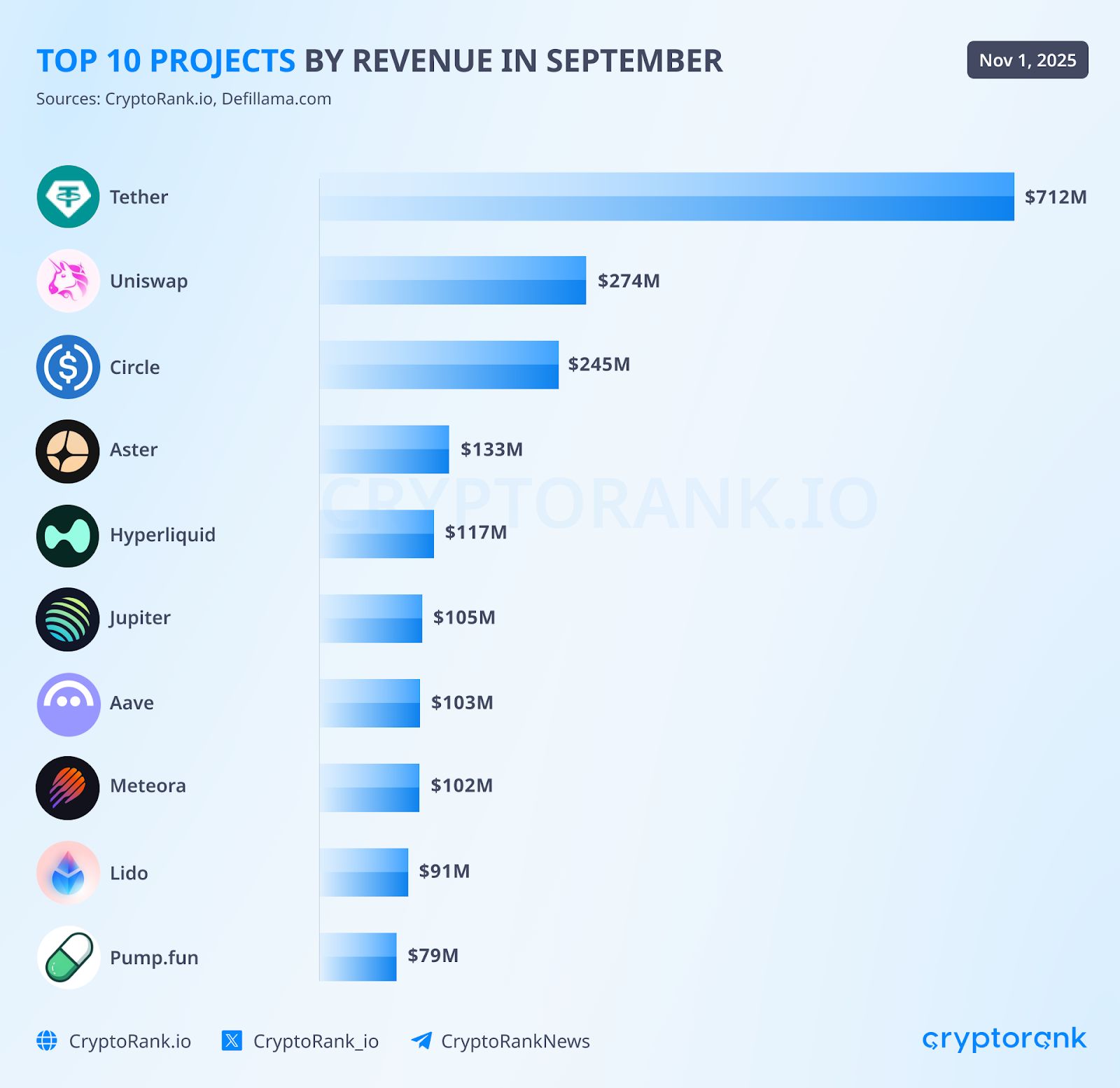
Task: Select the Circle USDC logo
Action: tap(68, 365)
